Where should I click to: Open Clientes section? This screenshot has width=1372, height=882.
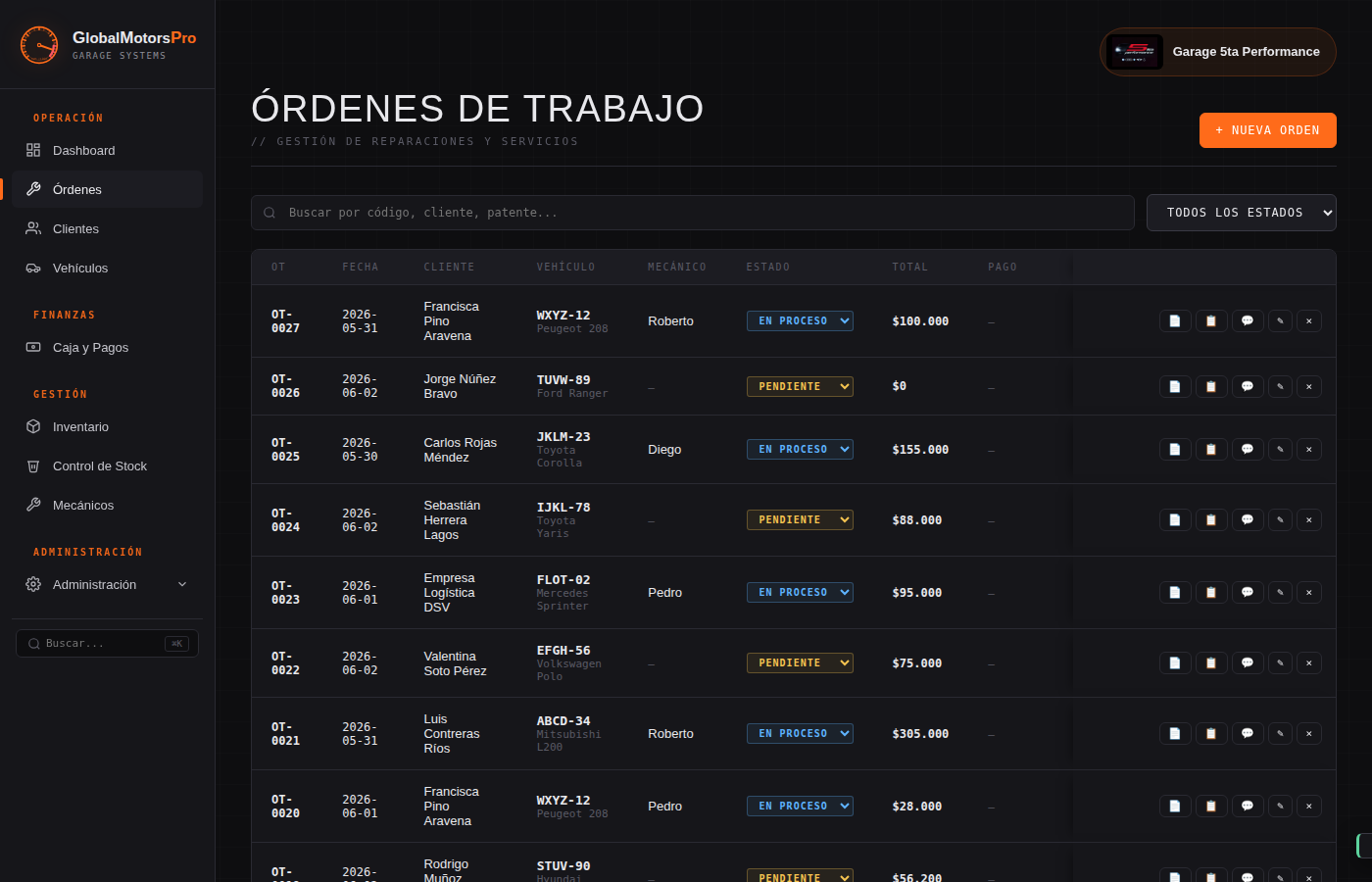[x=108, y=228]
